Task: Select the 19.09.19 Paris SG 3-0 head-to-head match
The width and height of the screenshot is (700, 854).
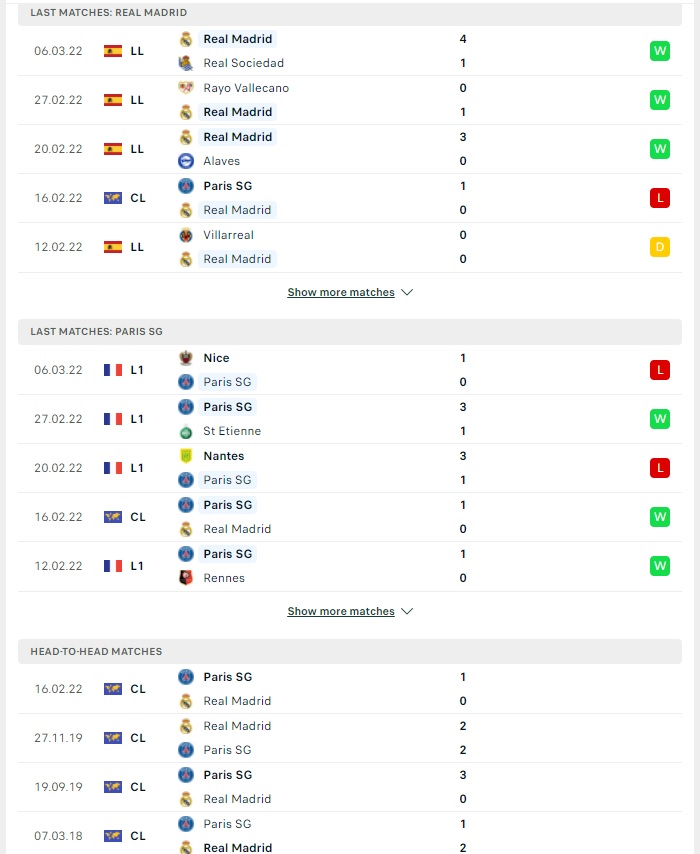Action: tap(350, 787)
